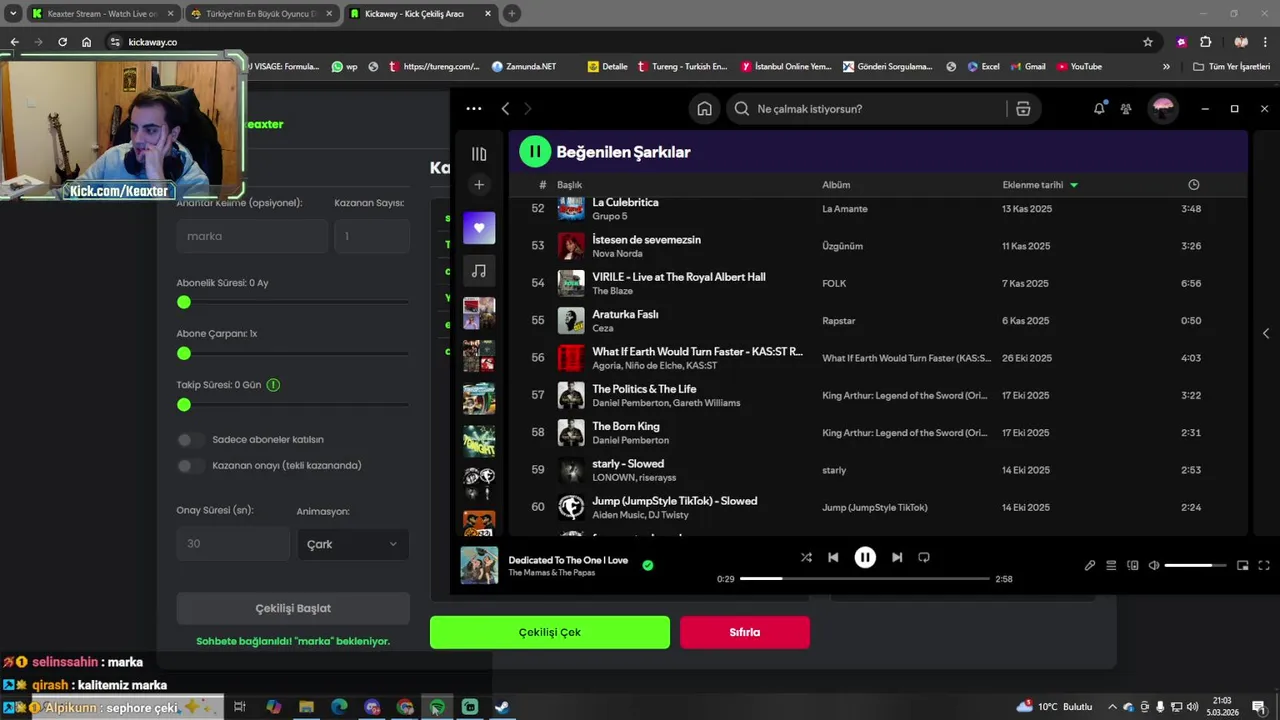Screen dimensions: 1280x720
Task: Open the play queue icon
Action: point(1111,565)
